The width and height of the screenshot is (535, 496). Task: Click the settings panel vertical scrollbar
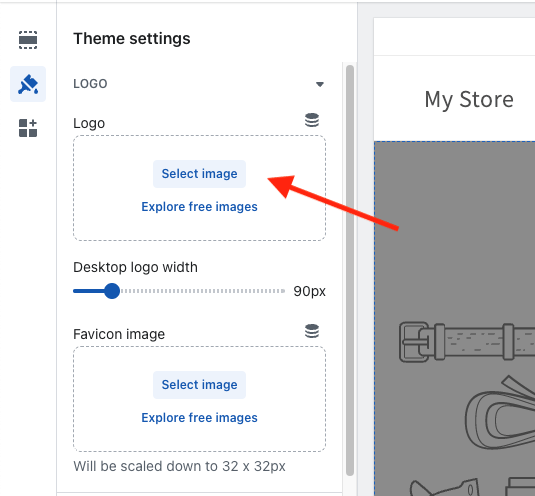point(350,270)
